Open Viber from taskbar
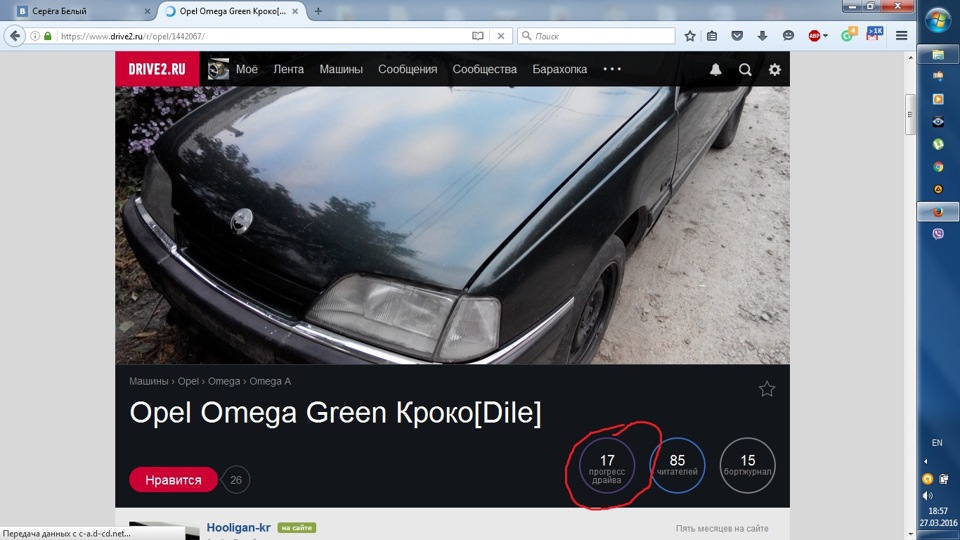Screen dimensions: 960x540 tap(938, 234)
